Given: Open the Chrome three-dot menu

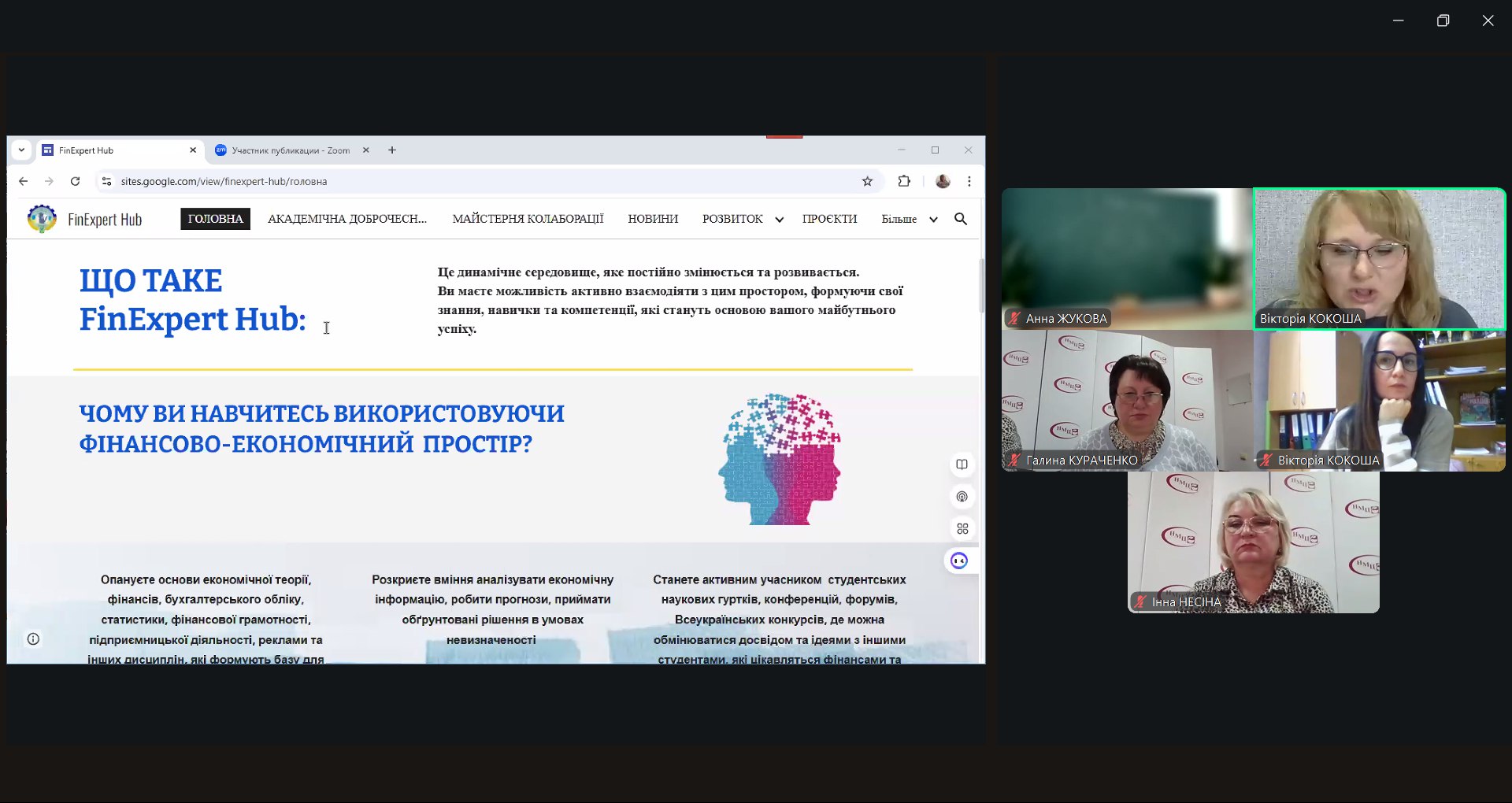Looking at the screenshot, I should point(969,181).
